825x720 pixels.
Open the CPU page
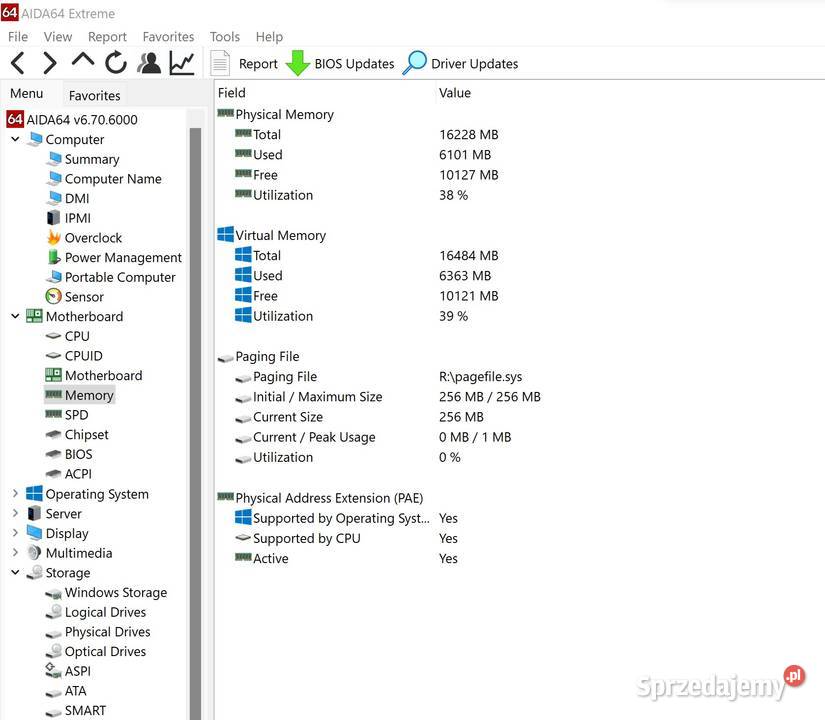[x=77, y=336]
